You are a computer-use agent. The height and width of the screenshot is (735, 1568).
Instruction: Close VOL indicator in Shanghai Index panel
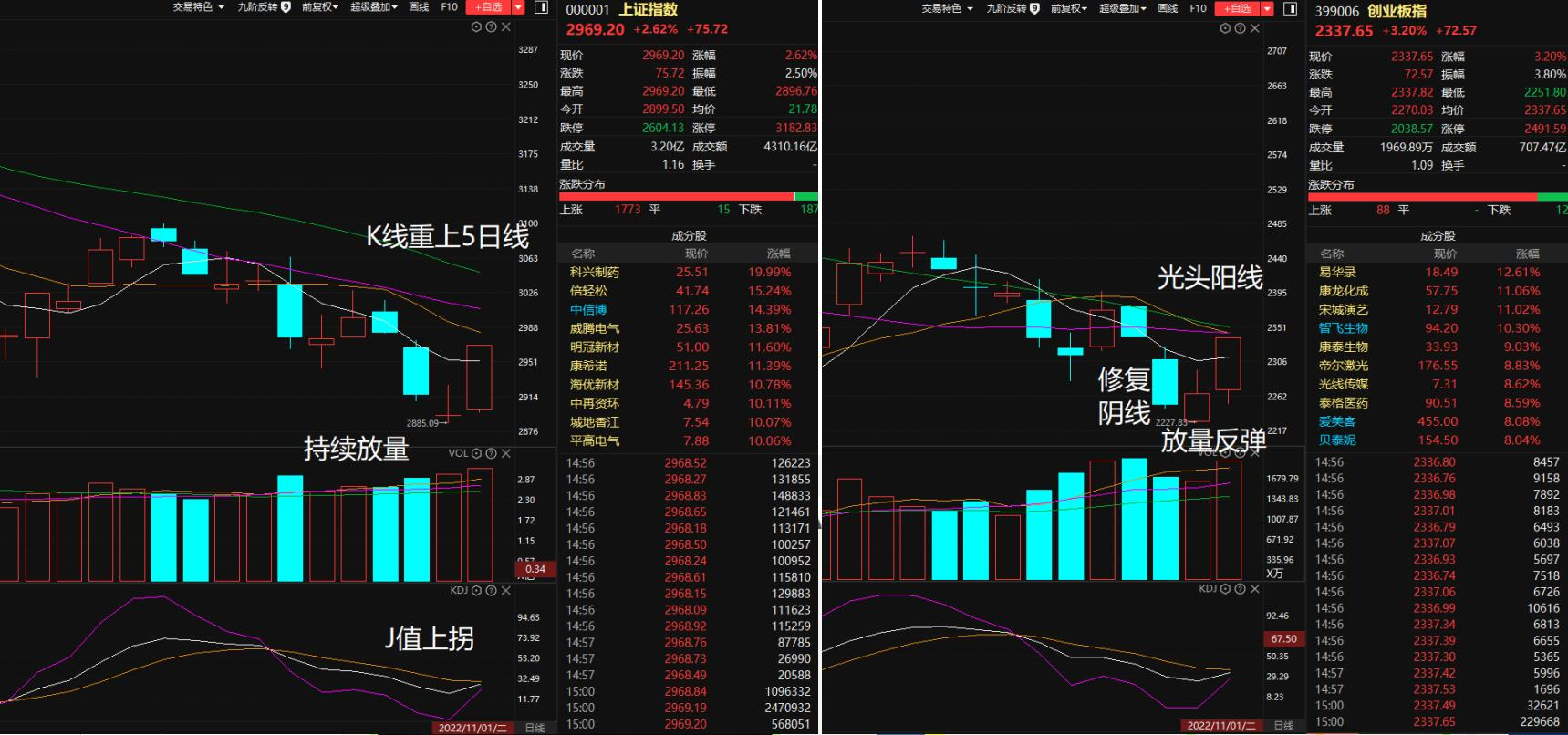[506, 453]
